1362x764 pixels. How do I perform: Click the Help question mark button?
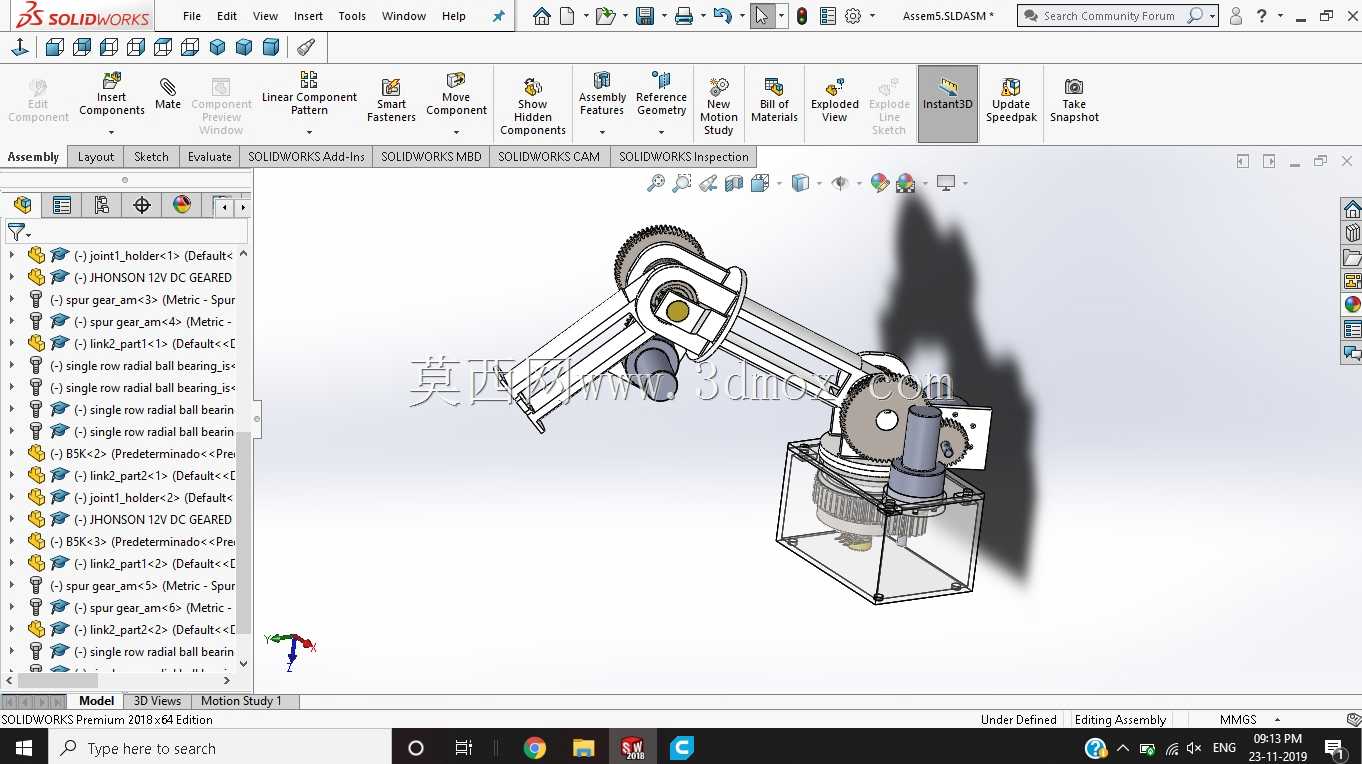point(1262,16)
